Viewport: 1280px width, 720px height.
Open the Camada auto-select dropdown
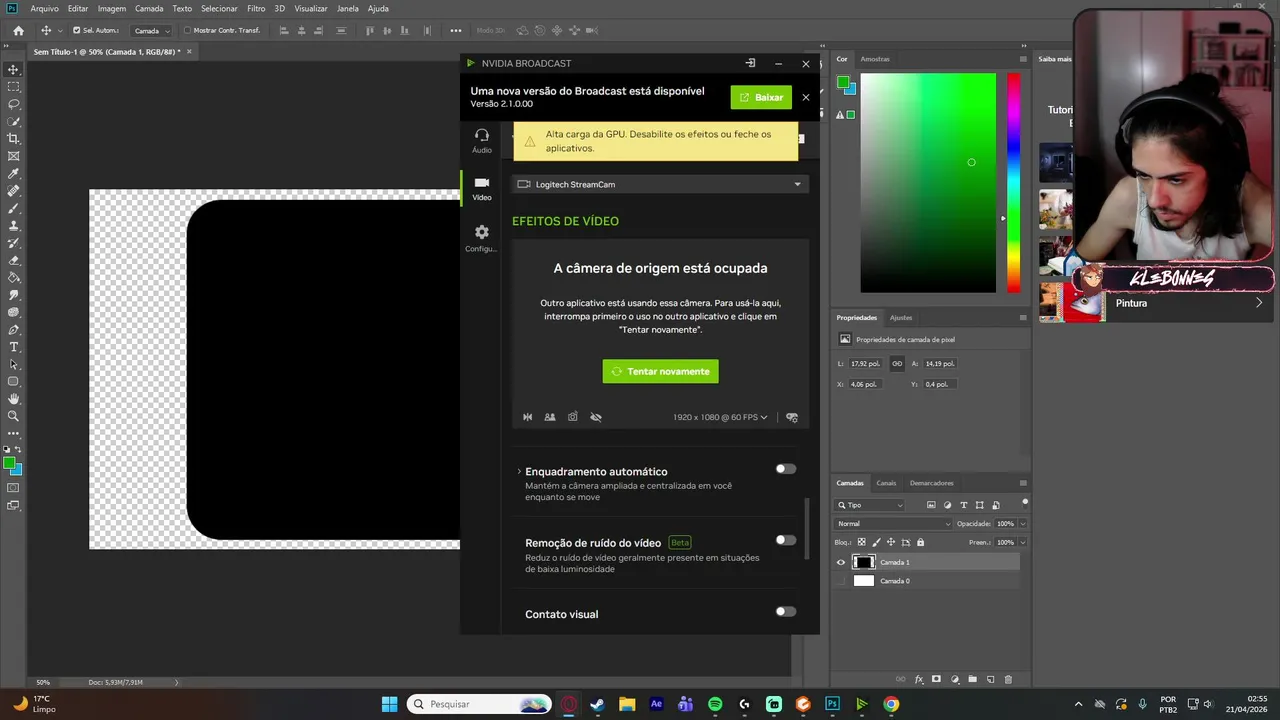click(152, 30)
